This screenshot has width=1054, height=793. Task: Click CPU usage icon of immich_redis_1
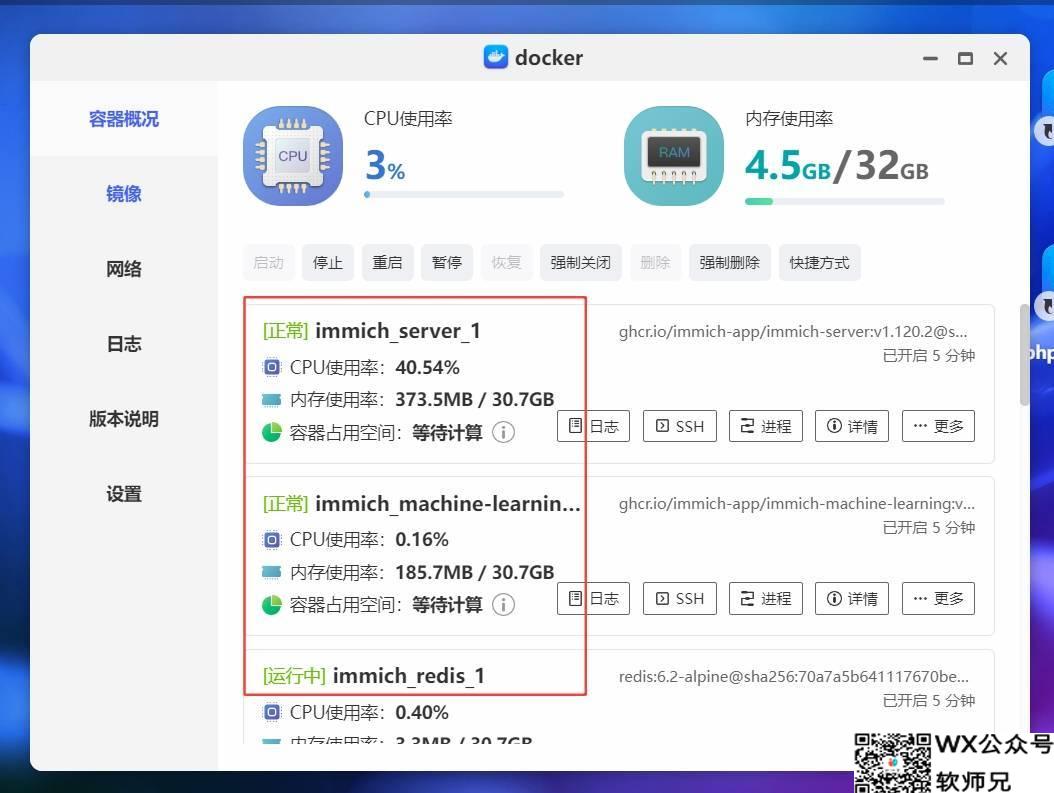[272, 712]
